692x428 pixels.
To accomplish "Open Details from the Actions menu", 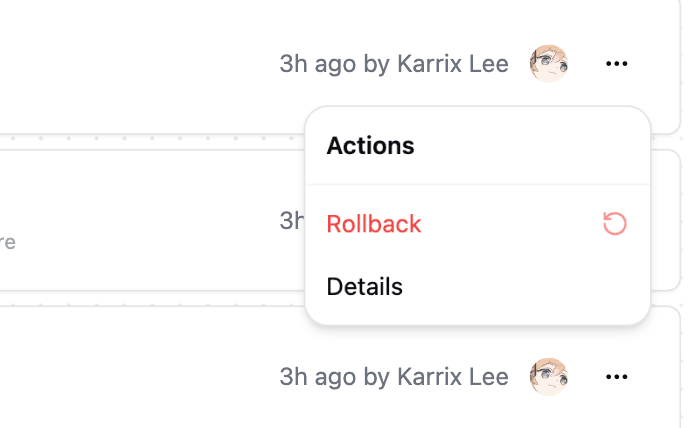I will point(365,287).
